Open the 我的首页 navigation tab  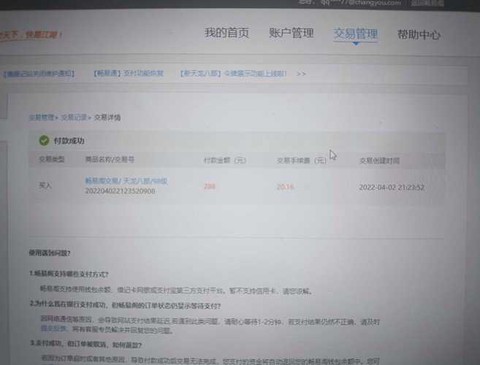click(227, 33)
